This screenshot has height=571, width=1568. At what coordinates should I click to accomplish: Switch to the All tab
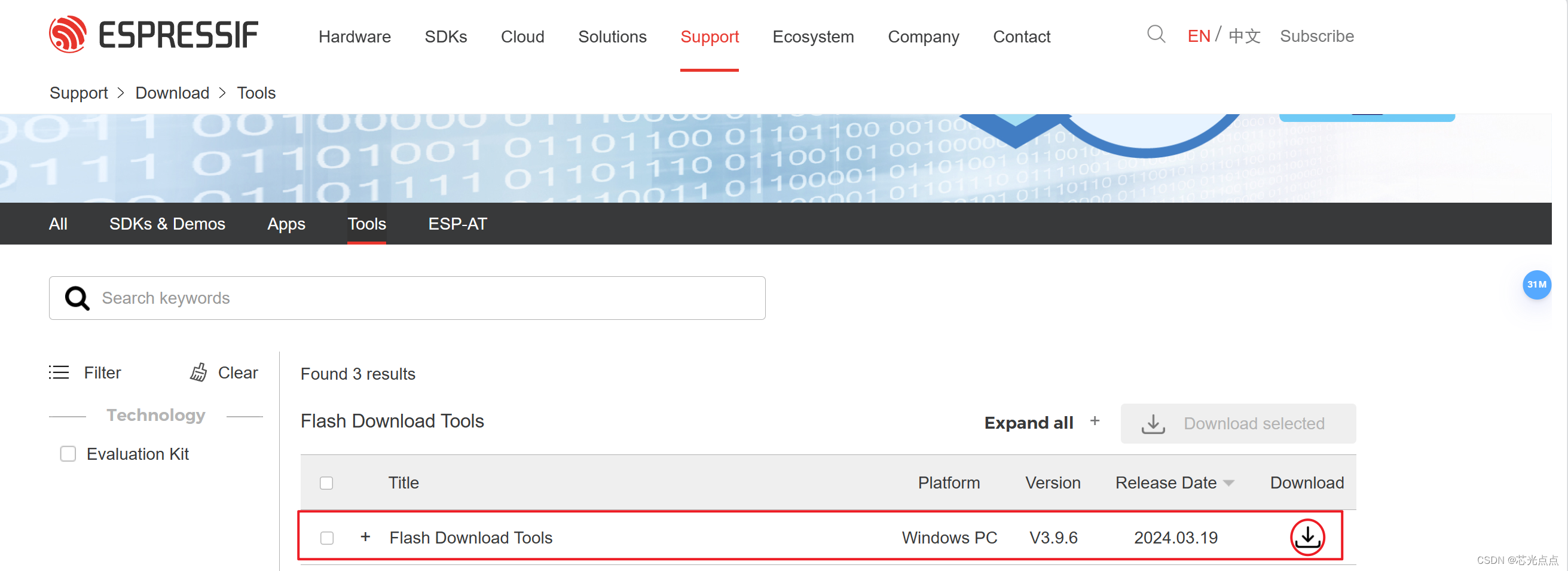pyautogui.click(x=58, y=224)
